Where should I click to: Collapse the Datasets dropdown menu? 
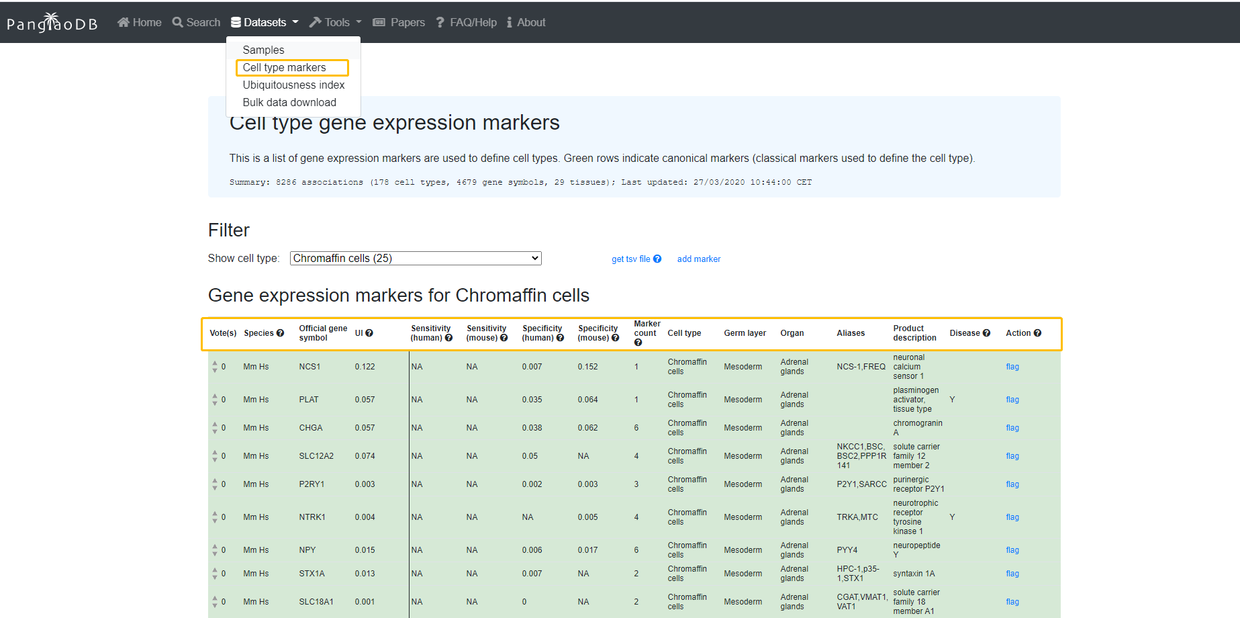pyautogui.click(x=264, y=22)
